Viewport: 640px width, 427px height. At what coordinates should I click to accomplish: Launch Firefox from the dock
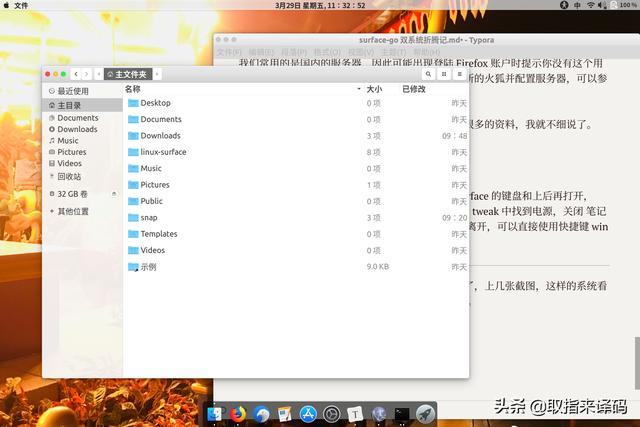pyautogui.click(x=238, y=414)
